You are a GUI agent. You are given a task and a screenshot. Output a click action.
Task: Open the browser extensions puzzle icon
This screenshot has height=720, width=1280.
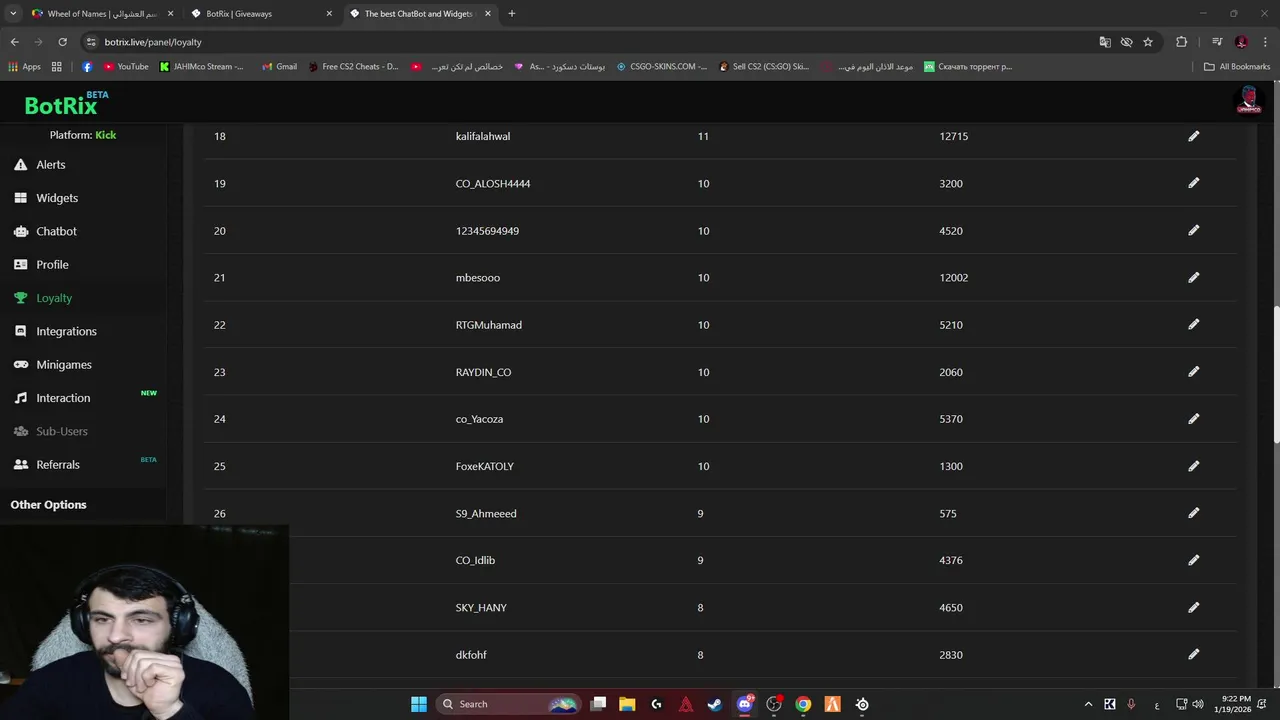coord(1181,42)
